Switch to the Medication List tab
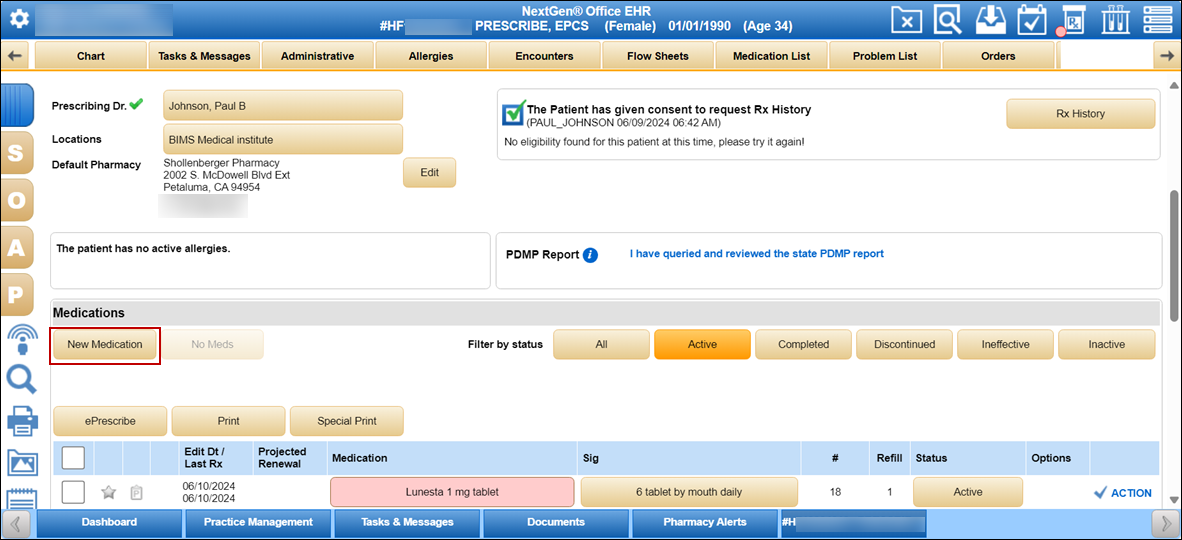Image resolution: width=1182 pixels, height=540 pixels. pos(771,56)
